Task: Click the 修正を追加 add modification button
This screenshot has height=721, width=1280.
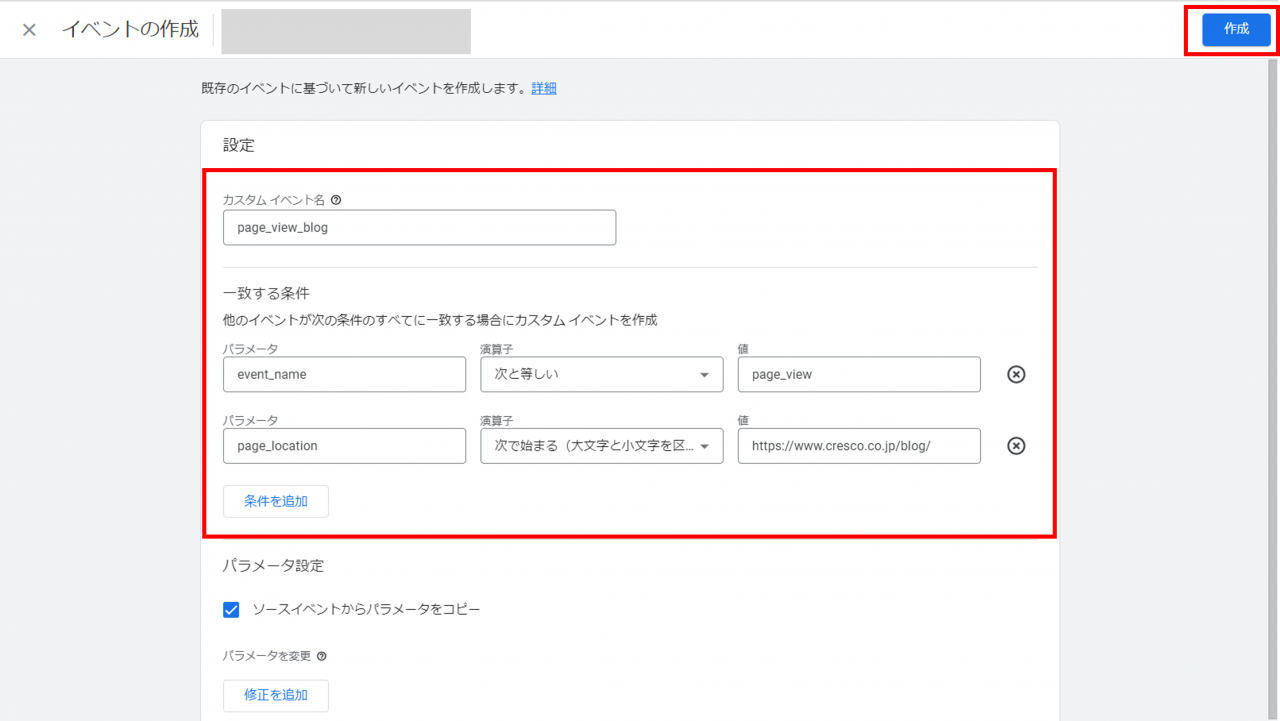Action: (276, 695)
